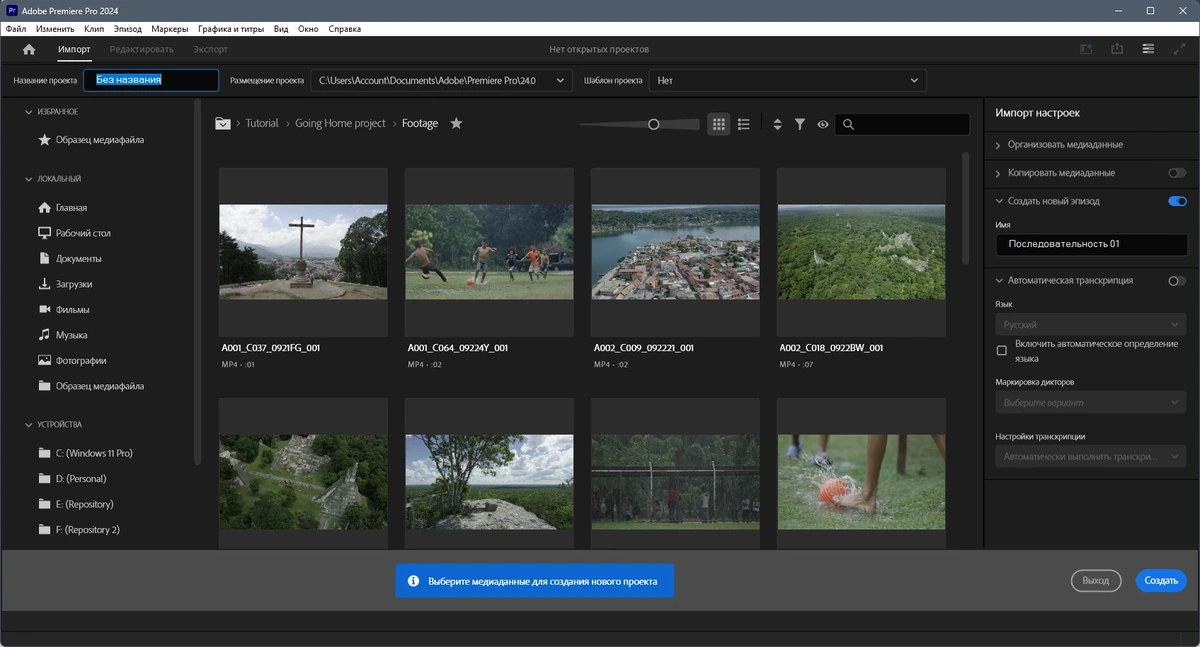Collapse Создать новый эпизод section
The height and width of the screenshot is (647, 1200).
click(x=998, y=201)
